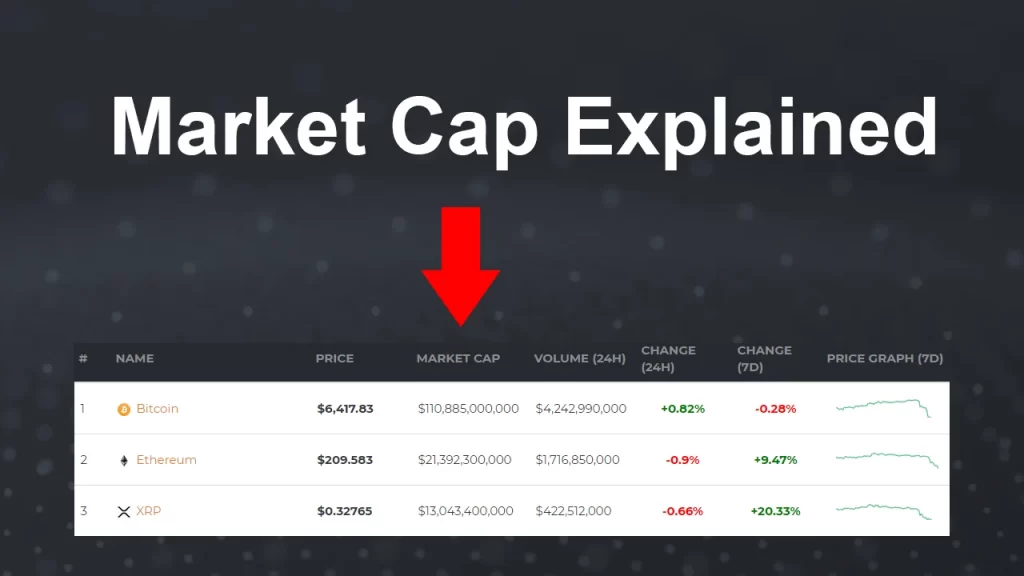Click the Ethereum diamond icon
1024x576 pixels.
point(124,460)
